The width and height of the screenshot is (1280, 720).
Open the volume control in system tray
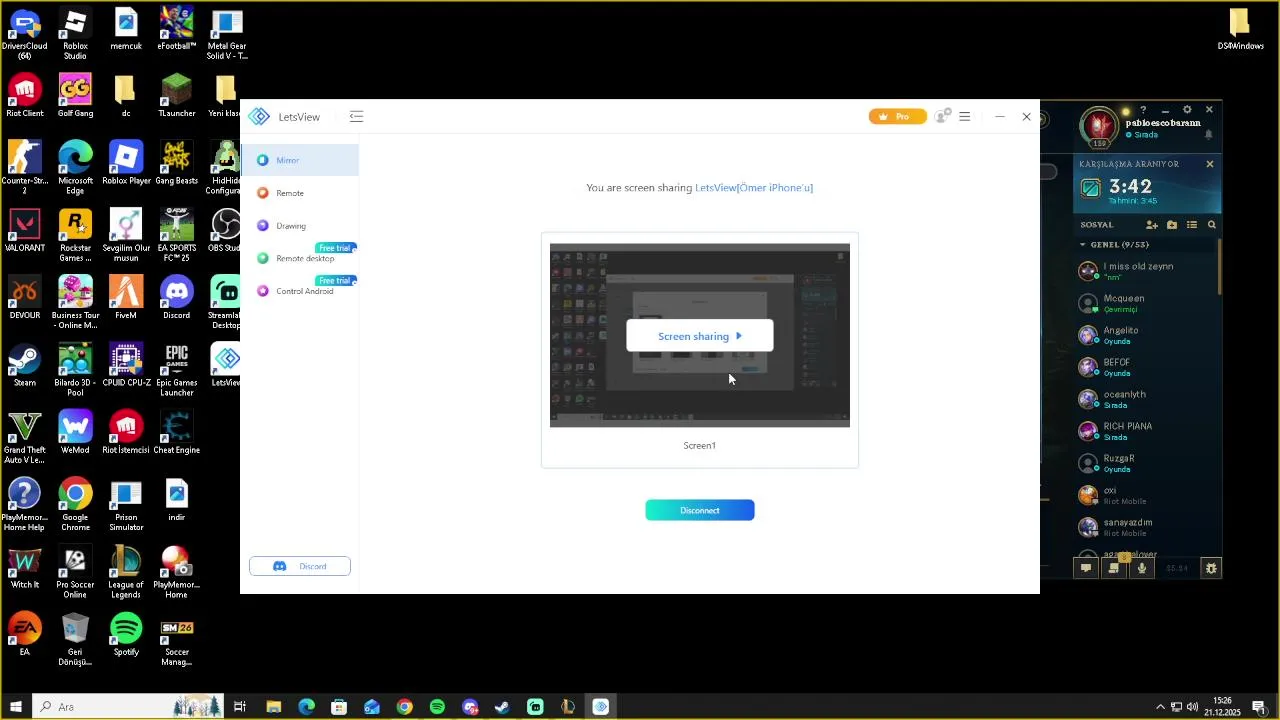[x=1192, y=707]
